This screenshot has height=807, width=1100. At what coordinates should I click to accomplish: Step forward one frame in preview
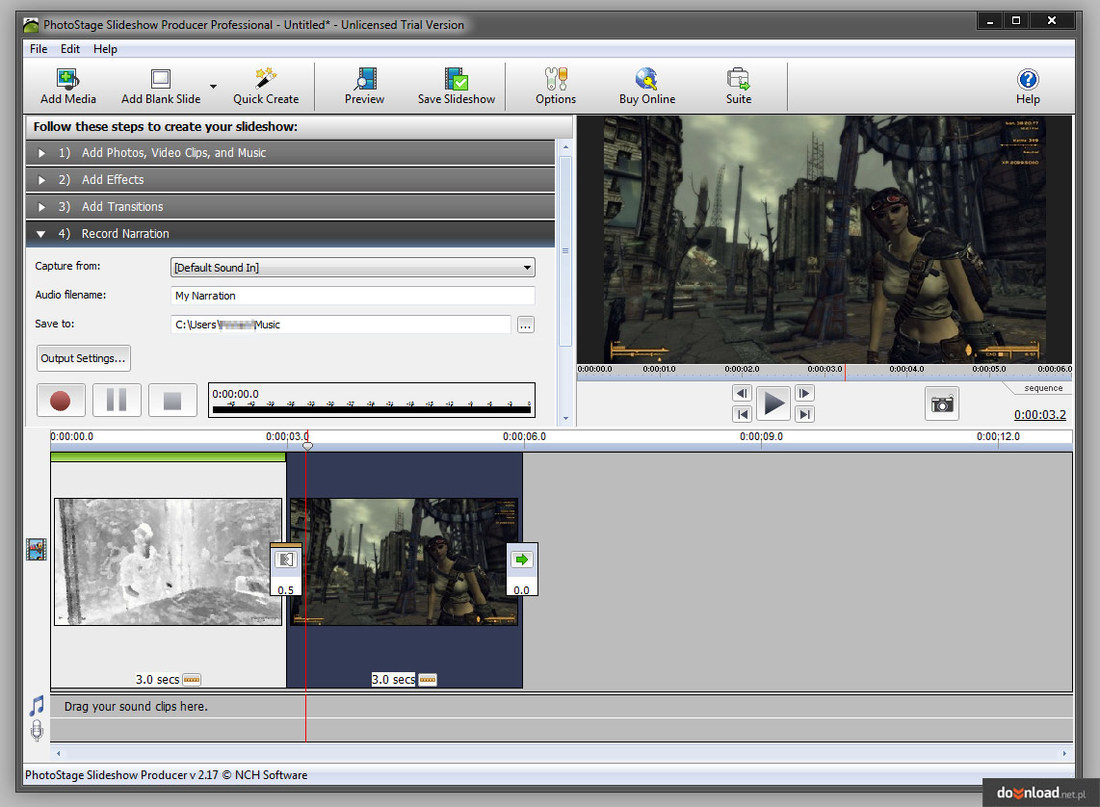(805, 393)
